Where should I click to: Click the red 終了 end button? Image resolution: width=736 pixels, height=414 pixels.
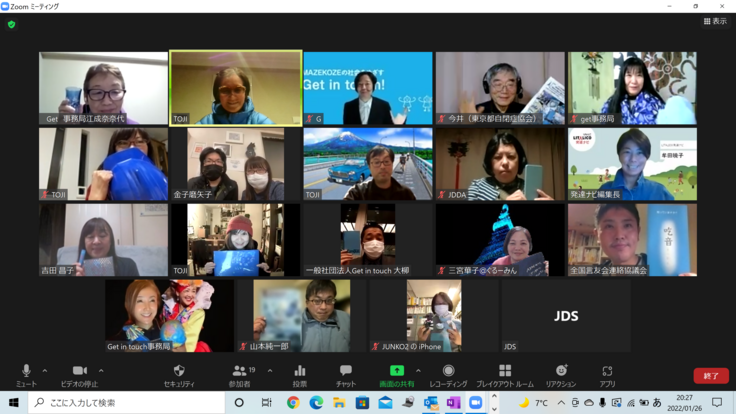click(x=711, y=376)
